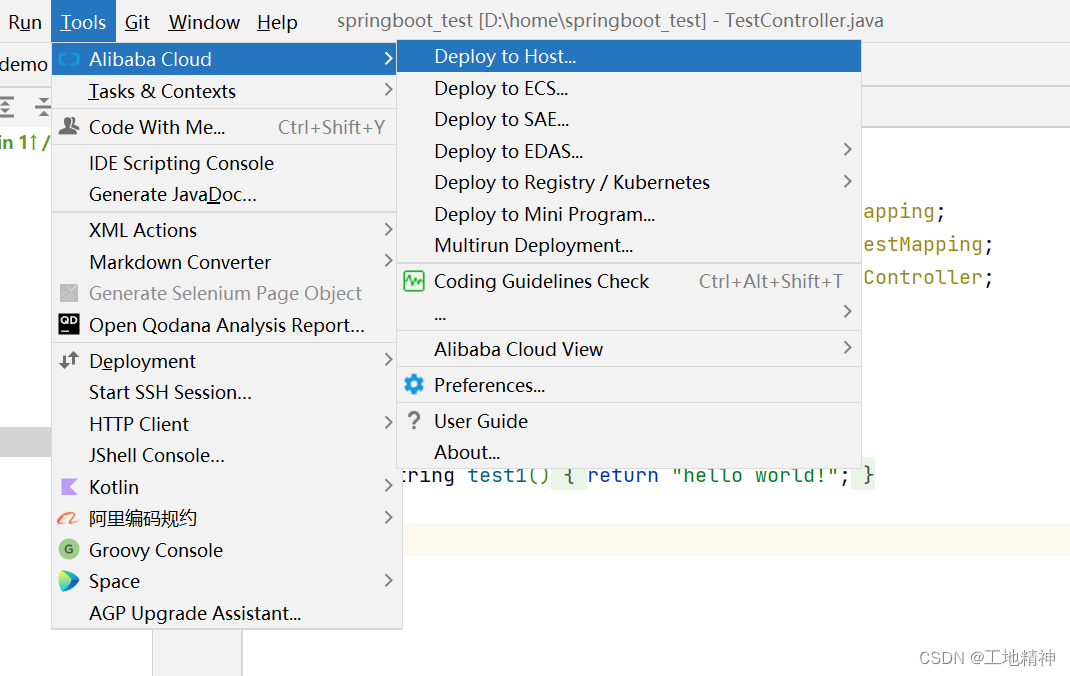Image resolution: width=1070 pixels, height=676 pixels.
Task: Select the Code With Me icon
Action: (68, 126)
